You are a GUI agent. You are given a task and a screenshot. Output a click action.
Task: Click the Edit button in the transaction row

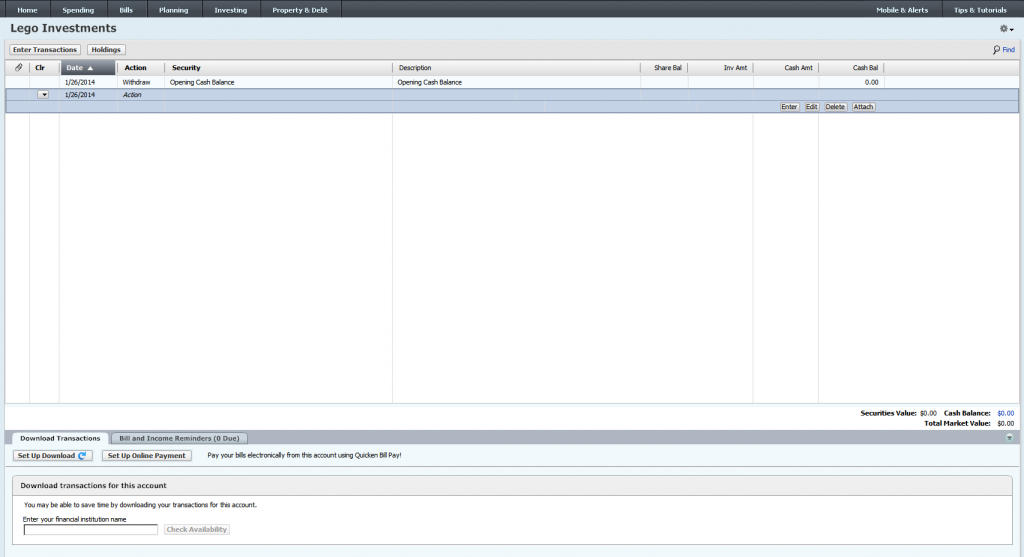[x=811, y=107]
